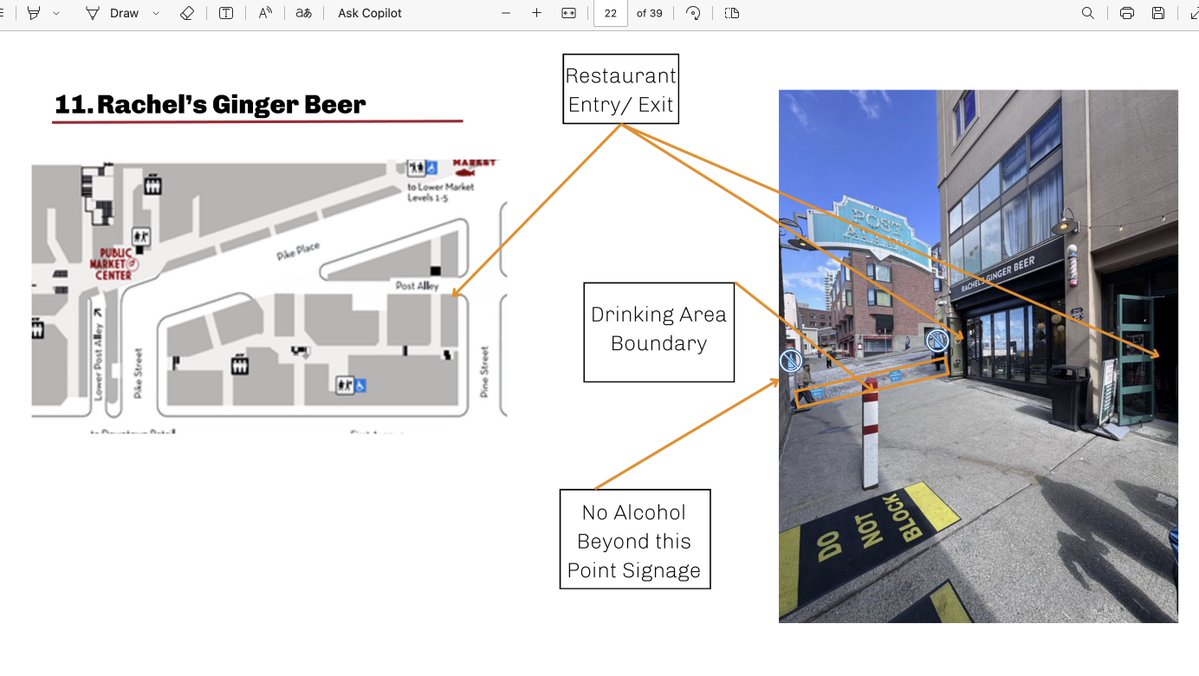Click the page count 'of 39'
The width and height of the screenshot is (1199, 676).
pos(649,13)
